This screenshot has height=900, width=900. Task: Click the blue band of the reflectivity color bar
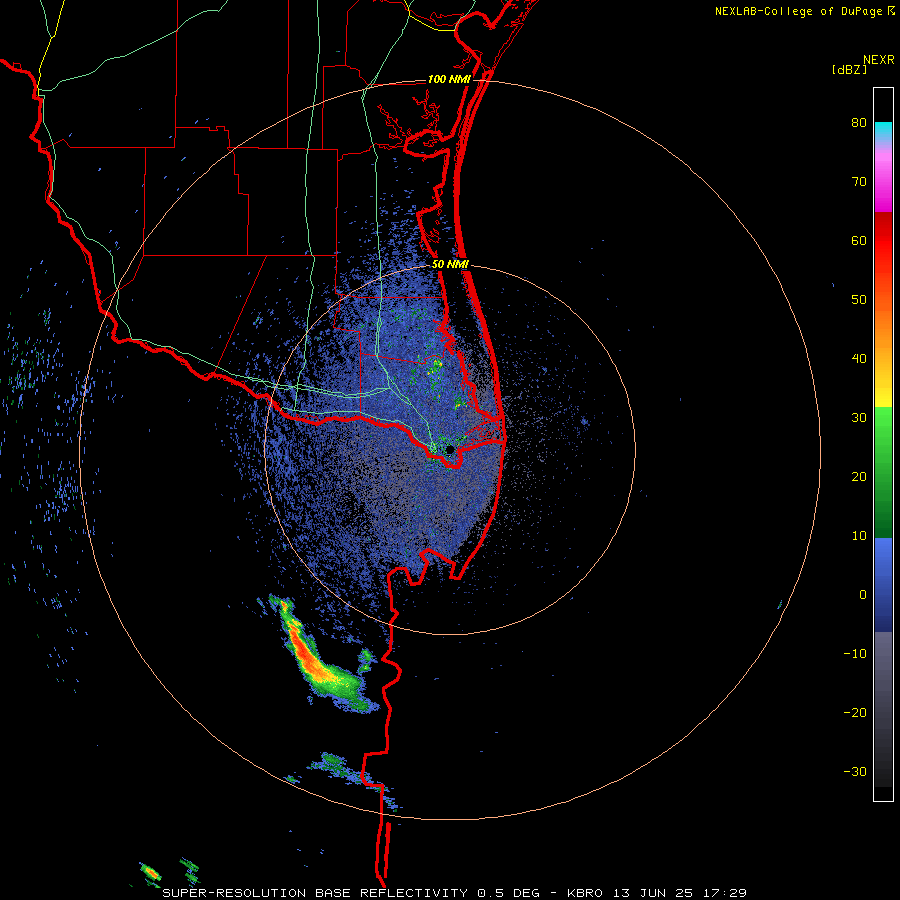point(883,585)
